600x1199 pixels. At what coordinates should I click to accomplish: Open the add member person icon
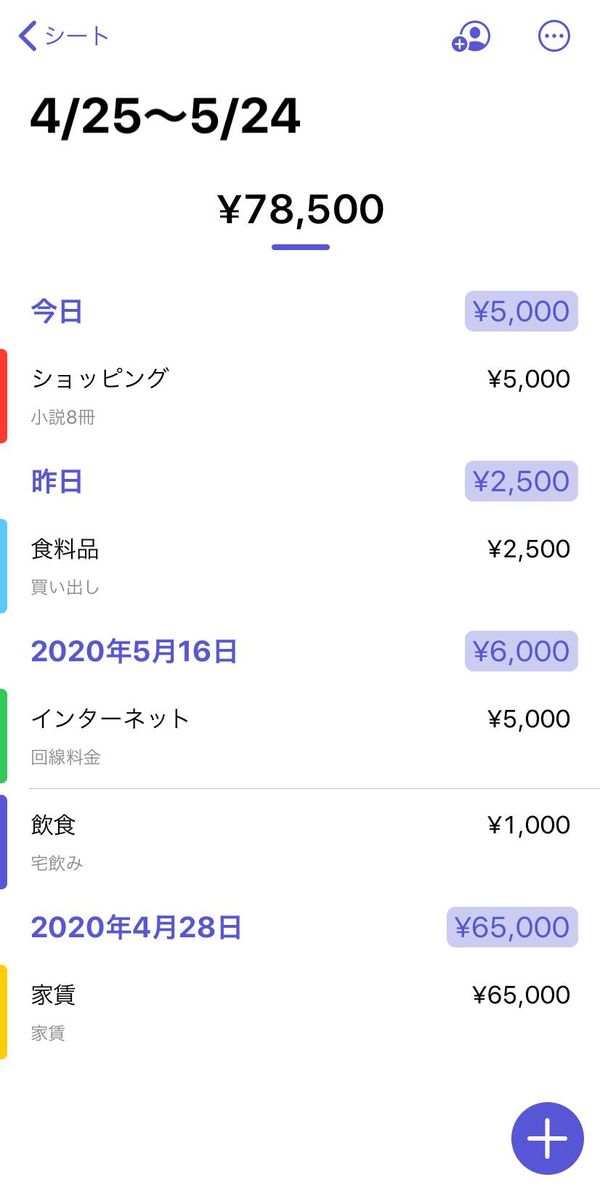click(471, 36)
